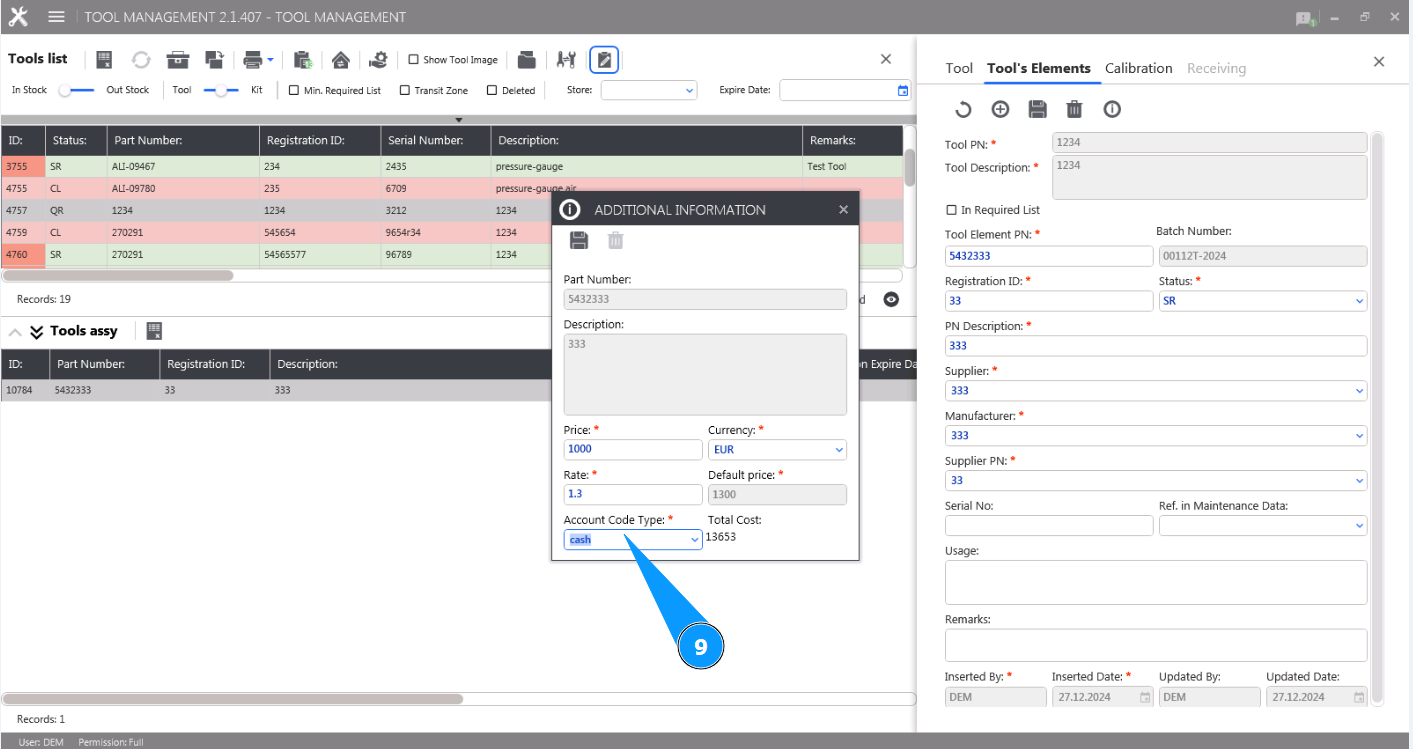The image size is (1413, 749).
Task: Click the info icon in Additional Information title
Action: [570, 210]
